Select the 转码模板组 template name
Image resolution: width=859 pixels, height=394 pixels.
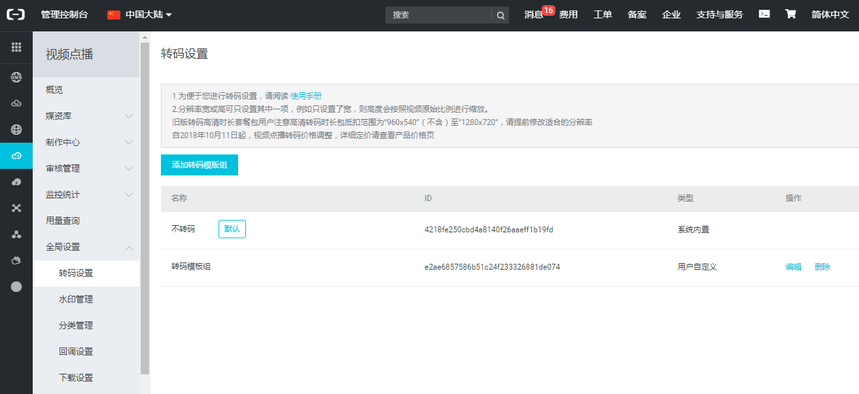tap(191, 267)
